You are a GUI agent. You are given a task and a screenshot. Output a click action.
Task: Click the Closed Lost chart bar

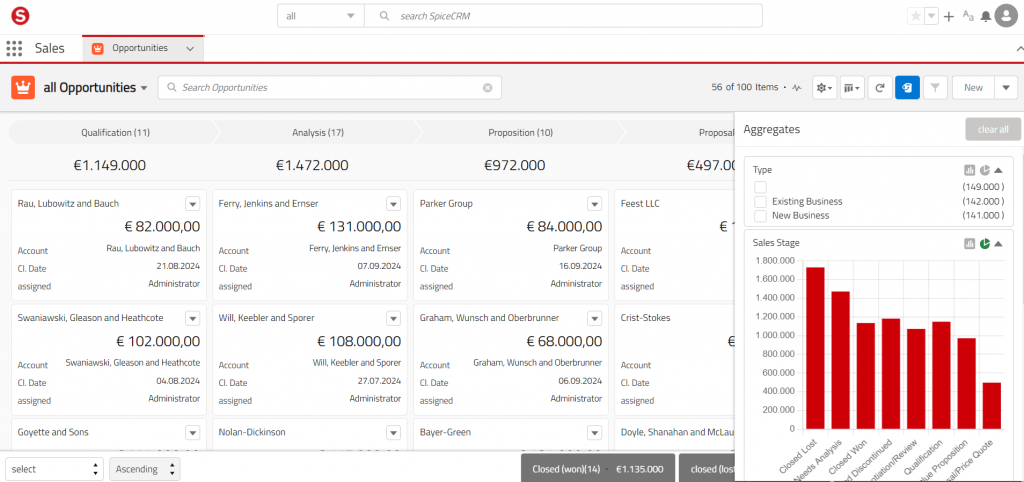(x=815, y=348)
